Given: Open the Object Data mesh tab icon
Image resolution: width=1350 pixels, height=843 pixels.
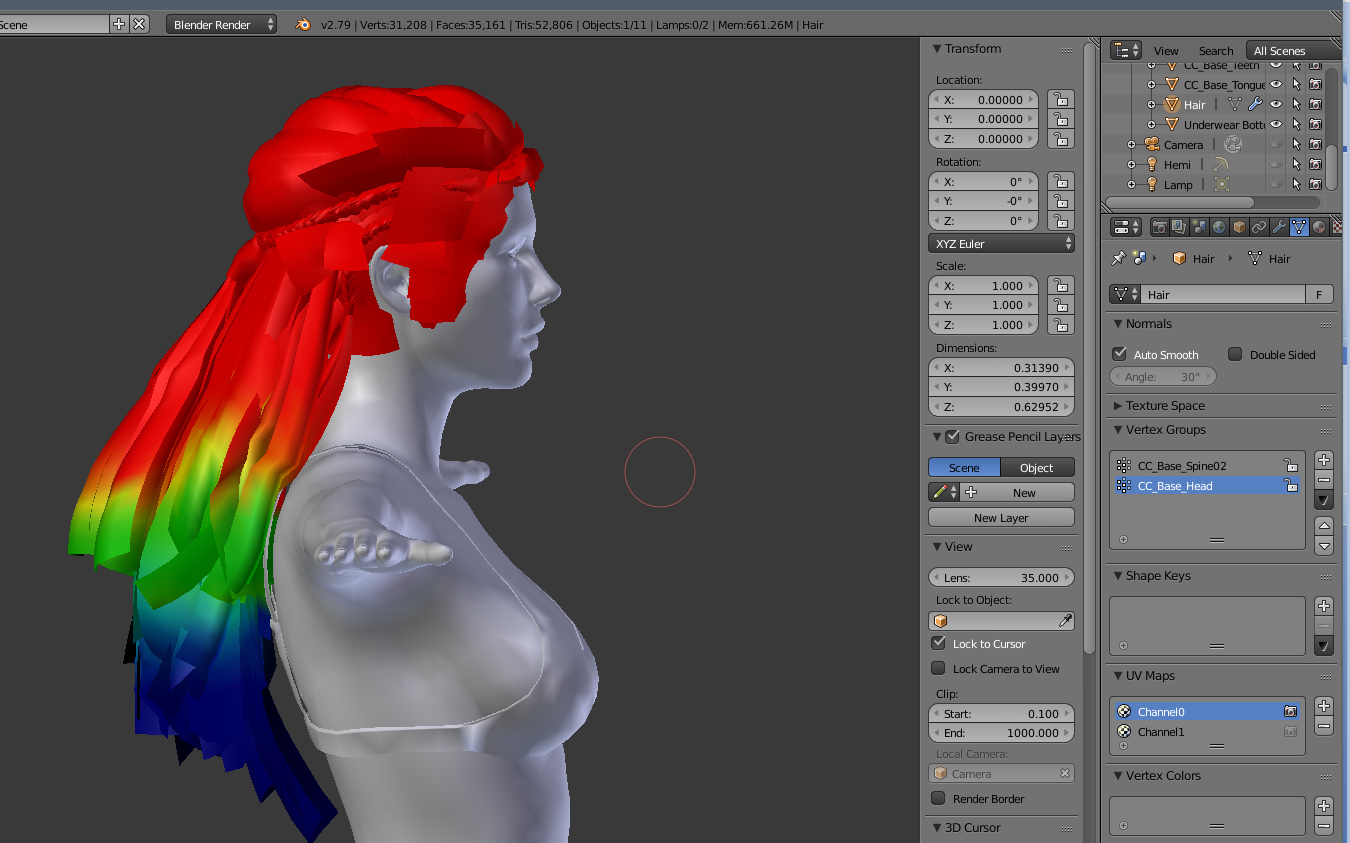Looking at the screenshot, I should click(x=1299, y=227).
